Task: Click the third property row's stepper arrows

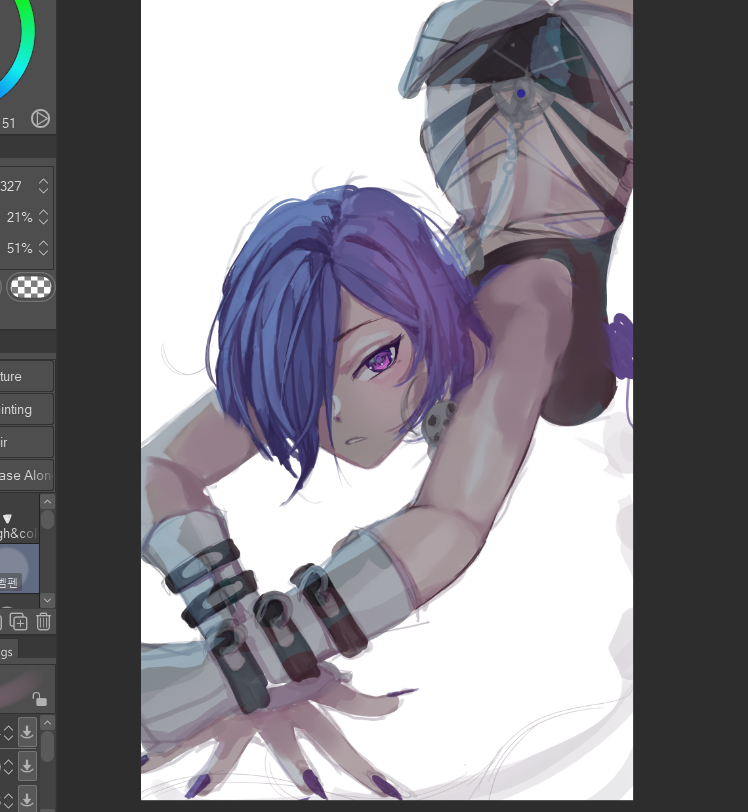Action: (x=8, y=800)
